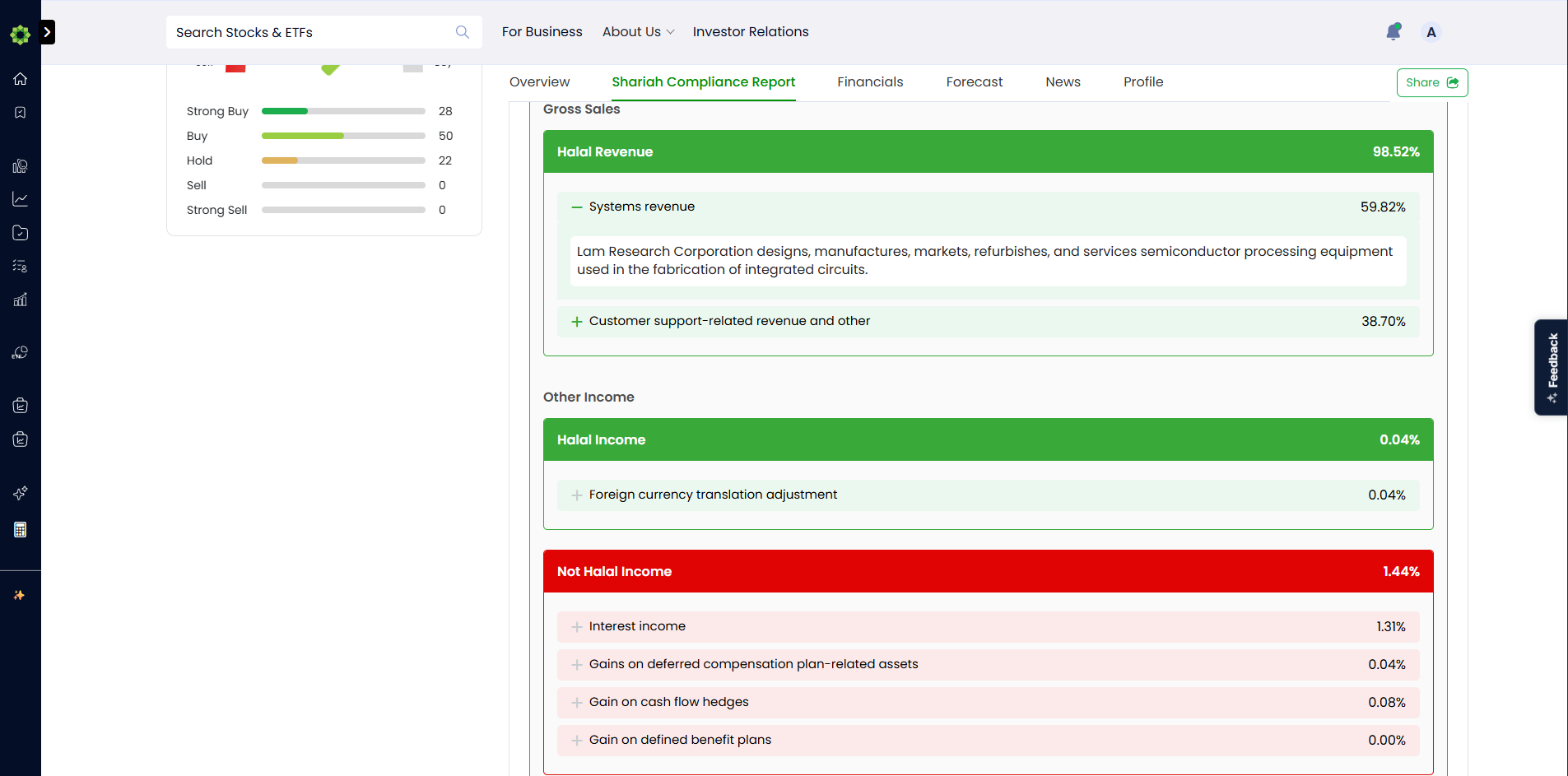
Task: Open the Home icon in sidebar
Action: click(x=21, y=79)
